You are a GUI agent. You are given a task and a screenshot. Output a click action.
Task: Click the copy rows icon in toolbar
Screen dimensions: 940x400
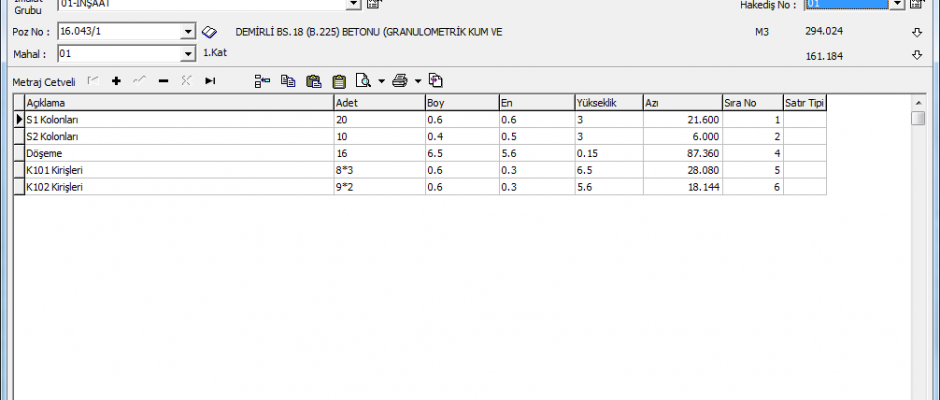click(x=288, y=81)
